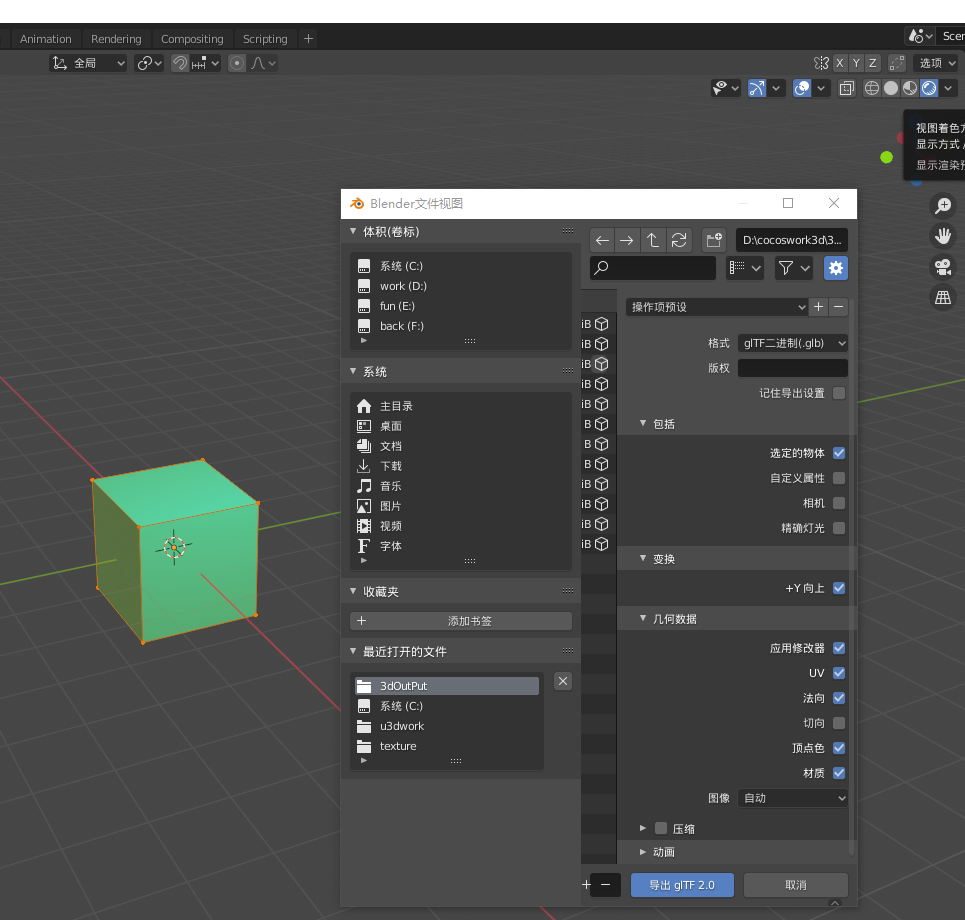The image size is (965, 920).
Task: Enable 切向 tangents checkbox
Action: (x=838, y=723)
